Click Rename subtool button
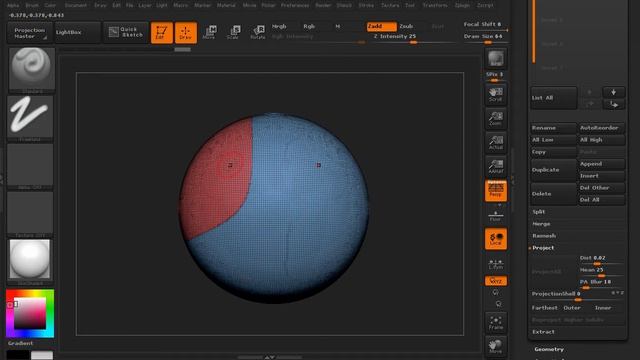This screenshot has width=640, height=360. [x=553, y=128]
